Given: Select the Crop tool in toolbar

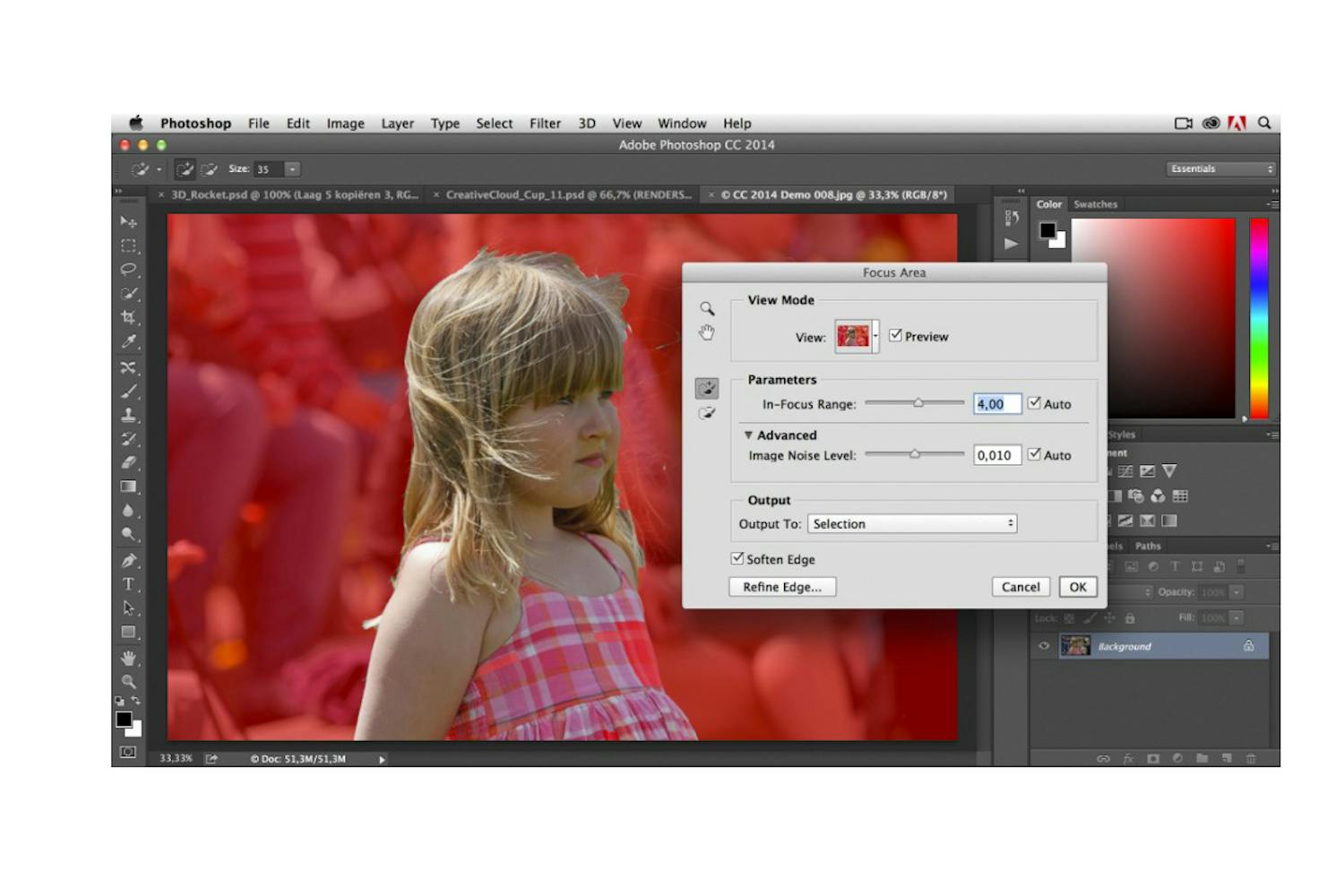Looking at the screenshot, I should [x=129, y=317].
